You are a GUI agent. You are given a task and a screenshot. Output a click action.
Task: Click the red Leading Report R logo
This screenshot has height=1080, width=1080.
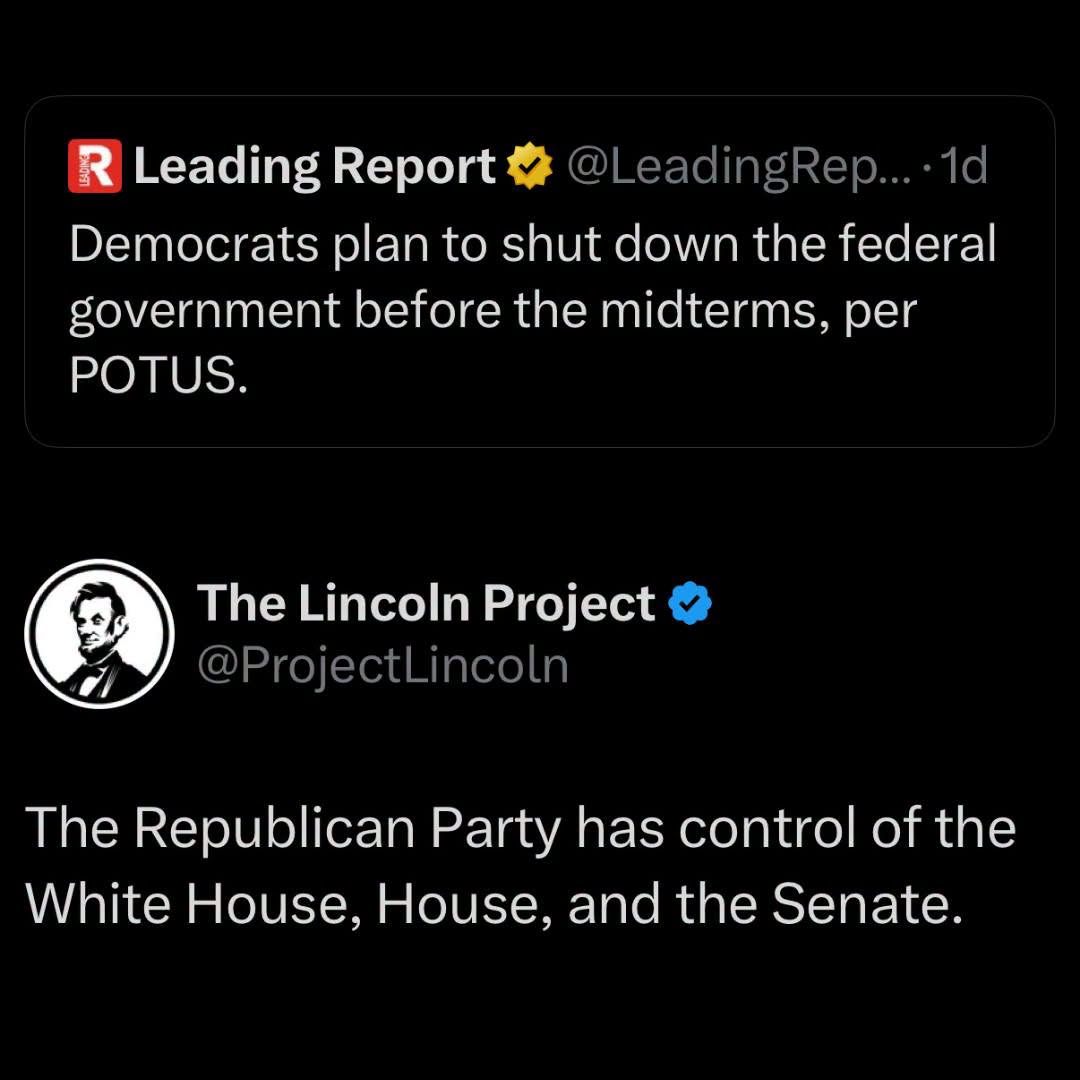click(x=95, y=165)
